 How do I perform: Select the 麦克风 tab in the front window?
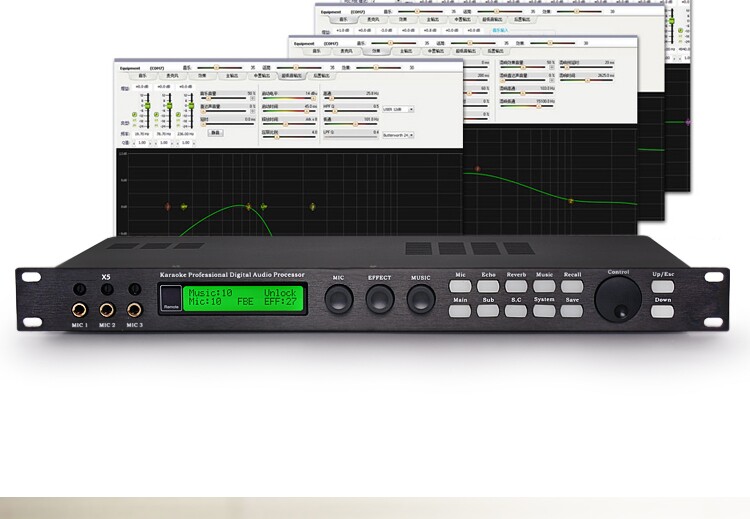(172, 76)
